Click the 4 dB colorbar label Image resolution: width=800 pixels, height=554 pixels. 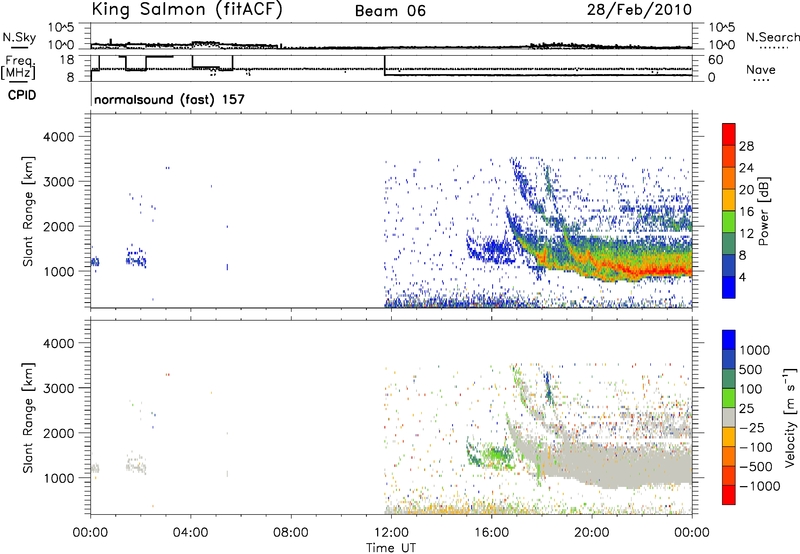pos(742,277)
